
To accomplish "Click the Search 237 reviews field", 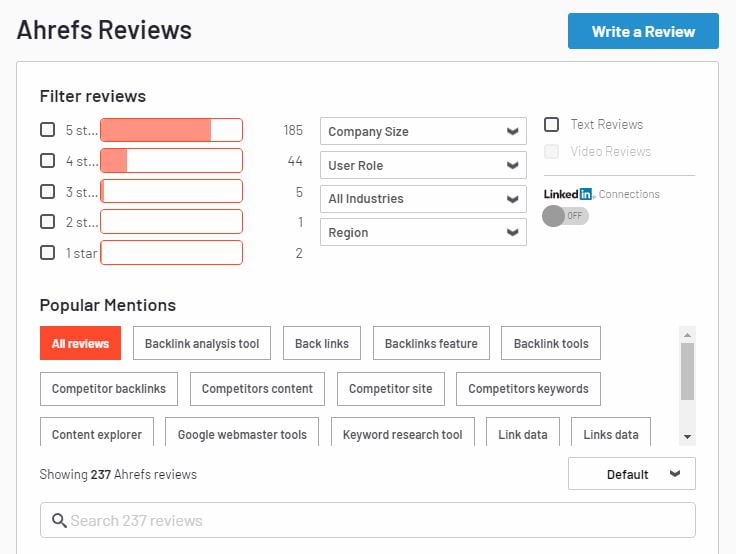I will coord(368,520).
